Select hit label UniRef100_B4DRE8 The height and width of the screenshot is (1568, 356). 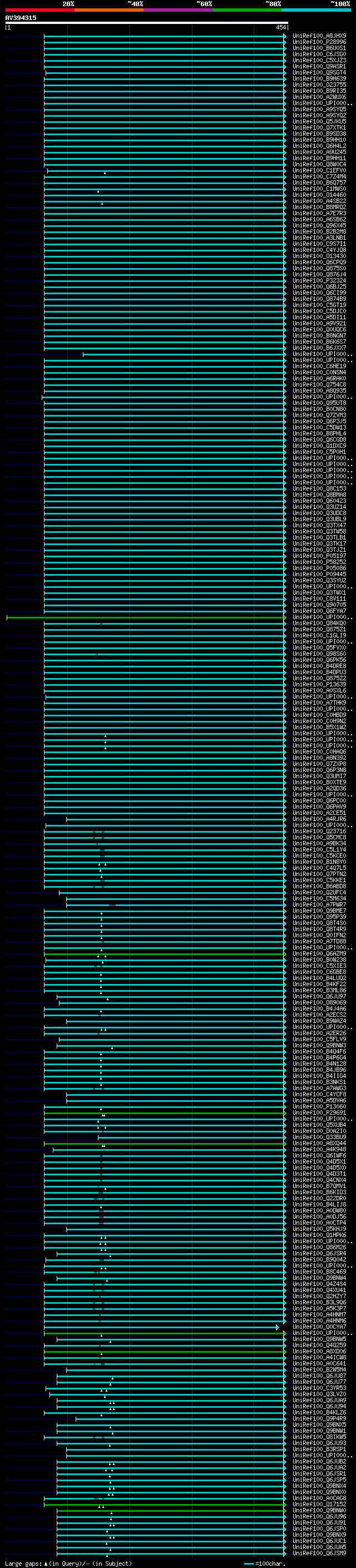[x=319, y=666]
